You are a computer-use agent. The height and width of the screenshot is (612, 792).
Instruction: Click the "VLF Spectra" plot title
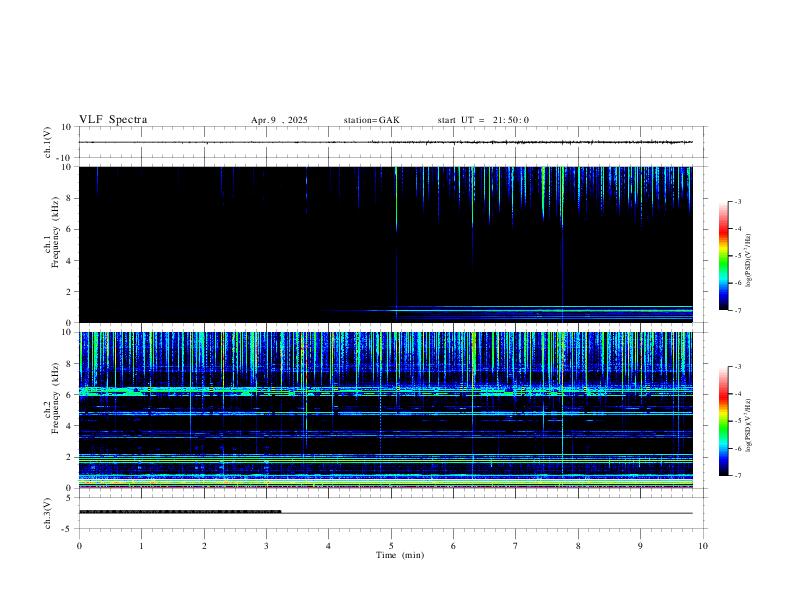pyautogui.click(x=113, y=120)
